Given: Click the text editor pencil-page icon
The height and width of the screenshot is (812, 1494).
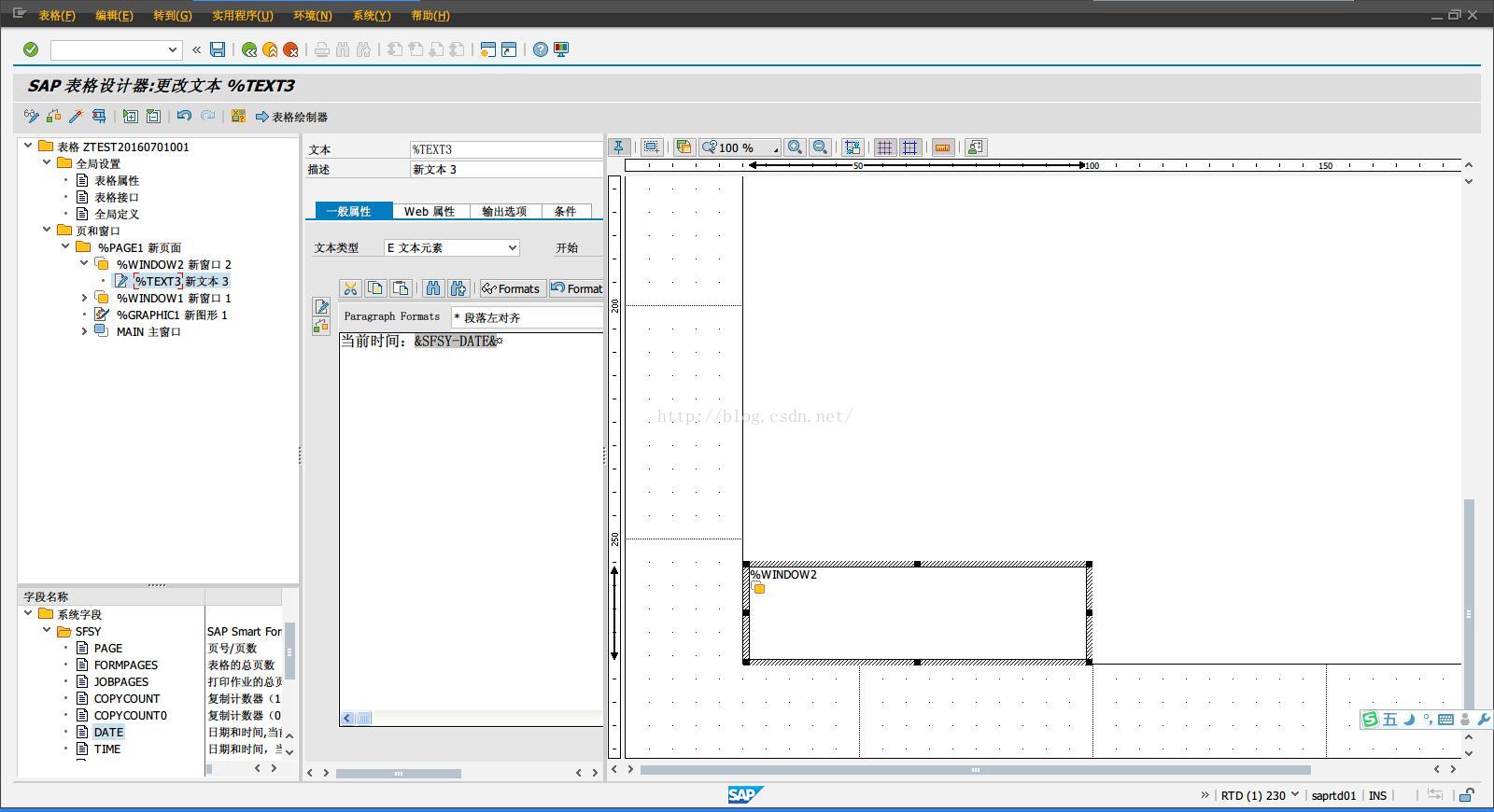Looking at the screenshot, I should (x=321, y=306).
